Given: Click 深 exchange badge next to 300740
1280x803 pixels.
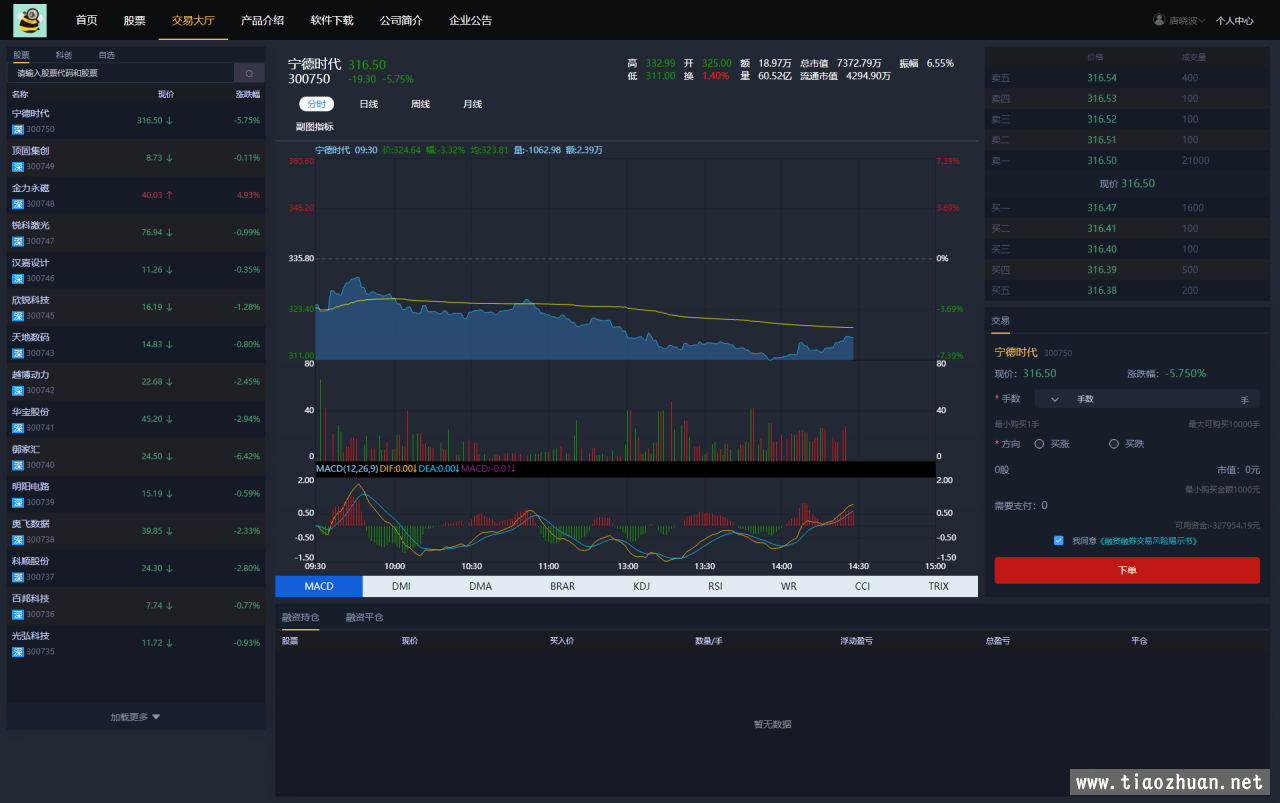Looking at the screenshot, I should [17, 465].
